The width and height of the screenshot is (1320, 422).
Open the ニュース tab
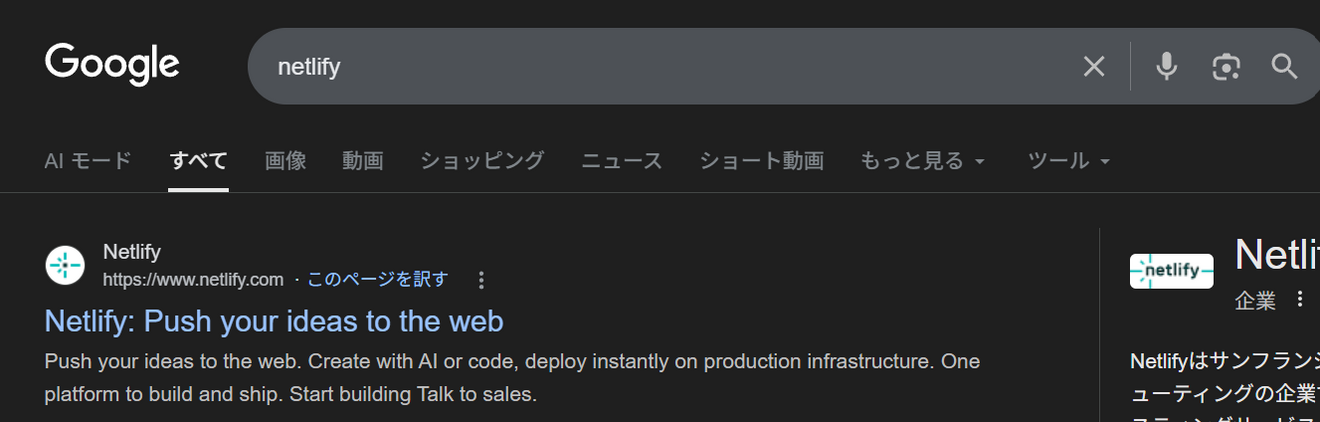tap(622, 160)
